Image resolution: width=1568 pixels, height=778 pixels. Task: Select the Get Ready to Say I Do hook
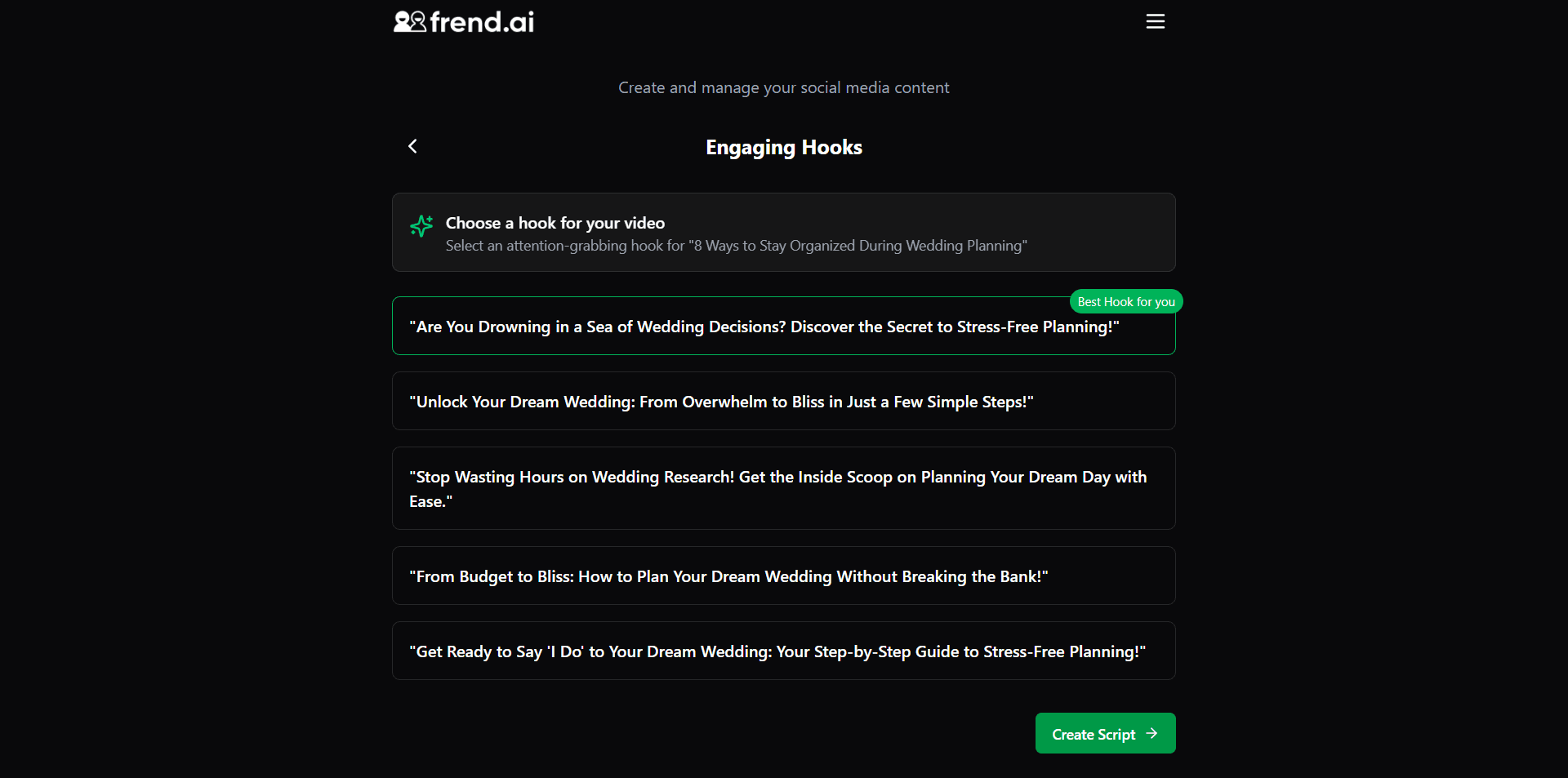point(777,651)
